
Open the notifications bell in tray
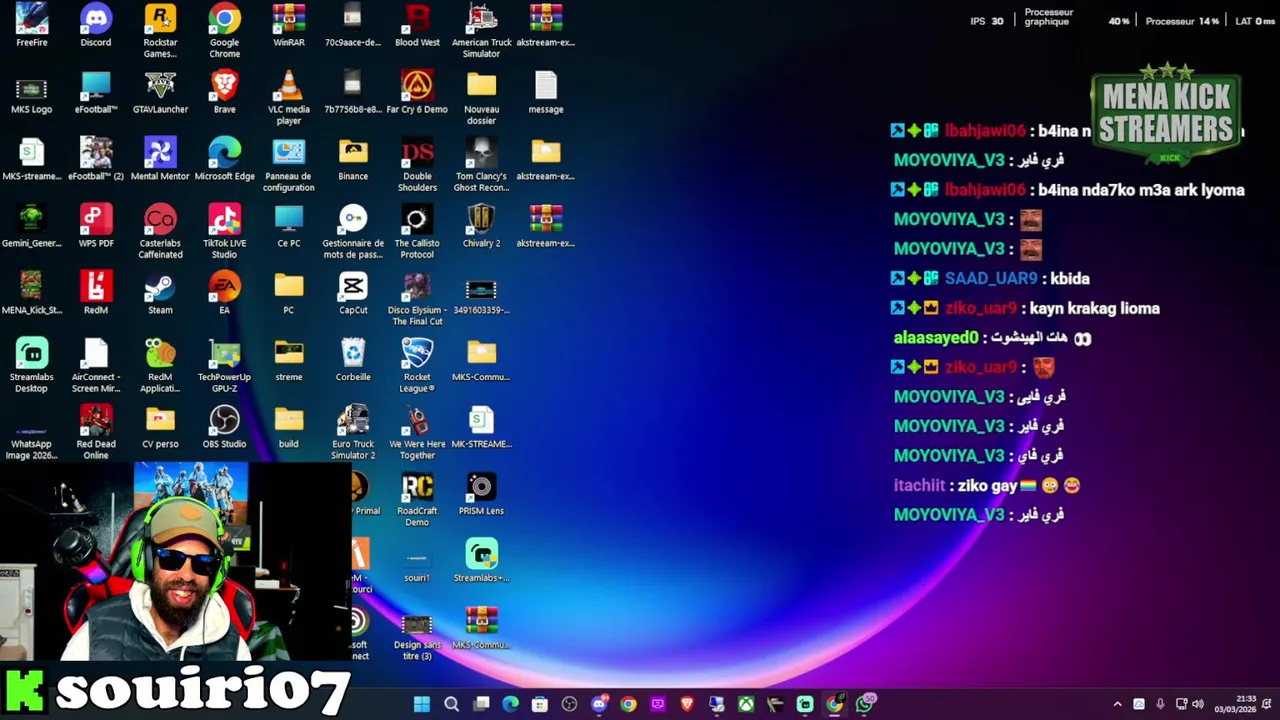click(1267, 704)
